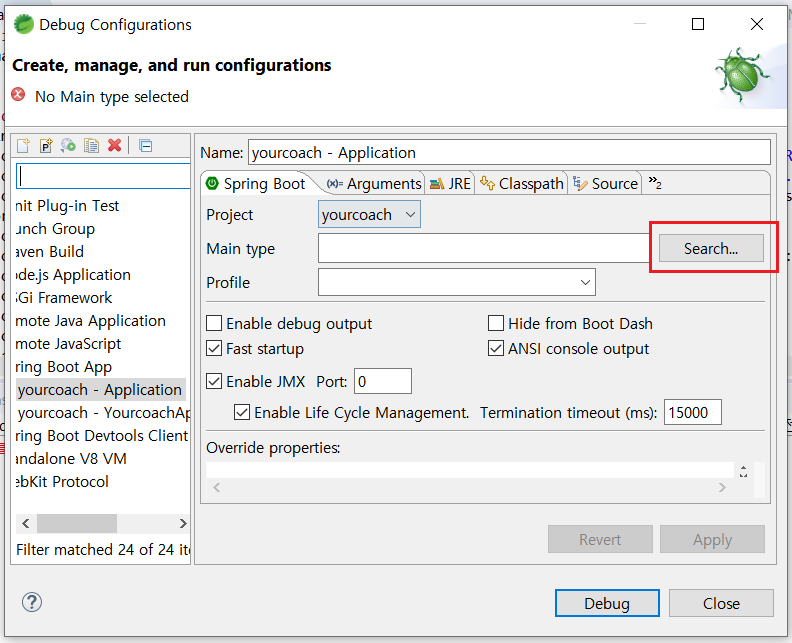Open the help question mark icon
Viewport: 792px width, 643px height.
coord(32,602)
